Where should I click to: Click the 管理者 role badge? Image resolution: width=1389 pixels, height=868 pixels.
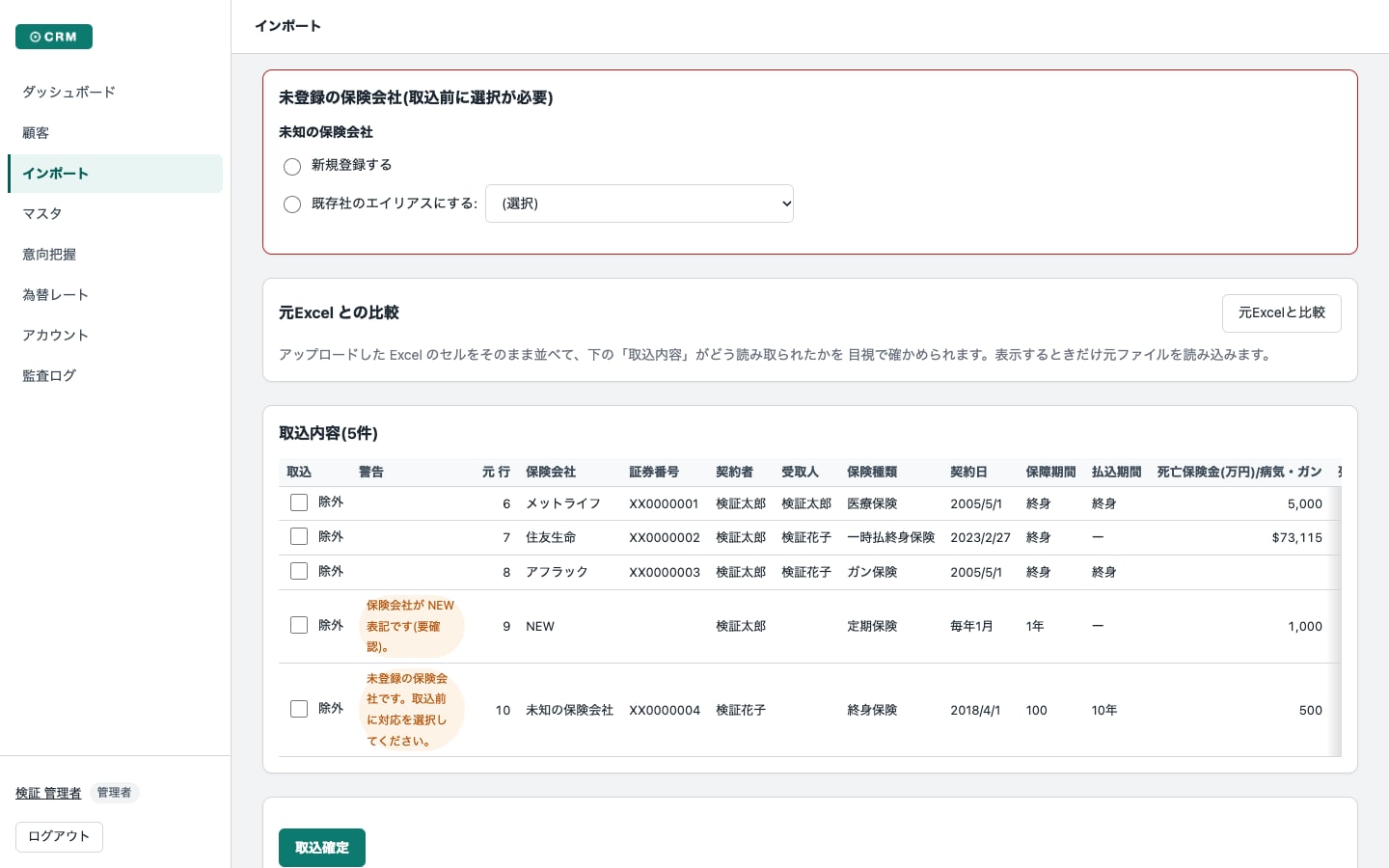(x=114, y=793)
